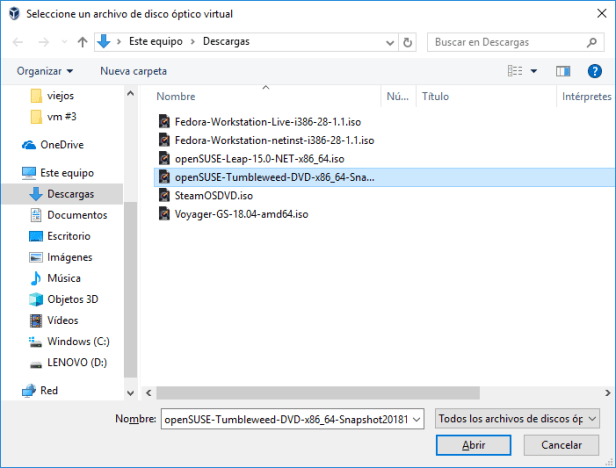Click the Abrir button
Image resolution: width=616 pixels, height=468 pixels.
coord(473,444)
